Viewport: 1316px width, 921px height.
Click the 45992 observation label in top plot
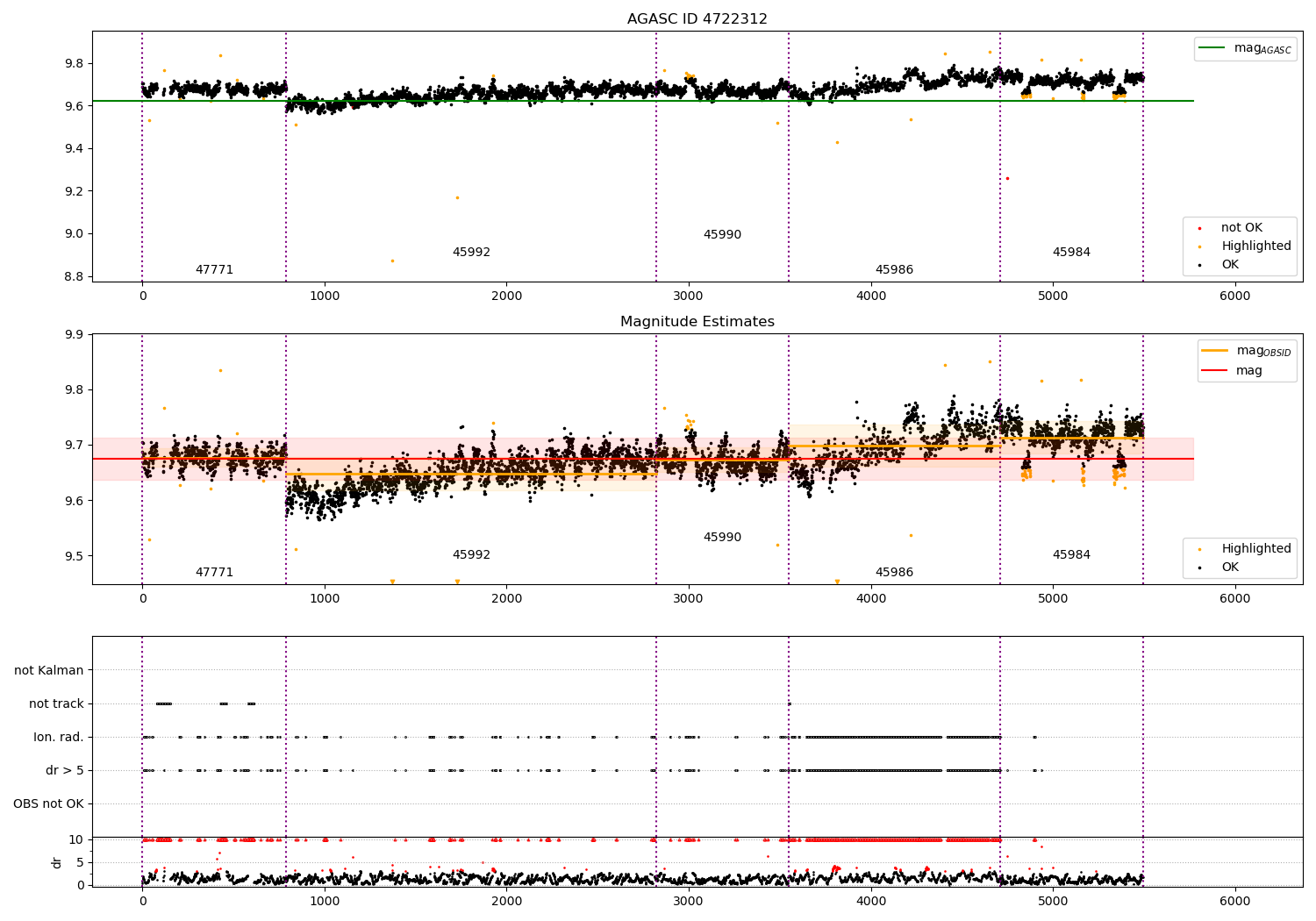(471, 253)
